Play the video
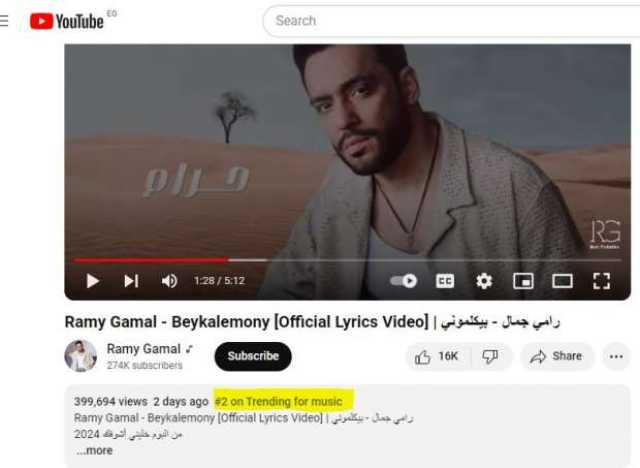Image resolution: width=640 pixels, height=468 pixels. click(x=93, y=281)
